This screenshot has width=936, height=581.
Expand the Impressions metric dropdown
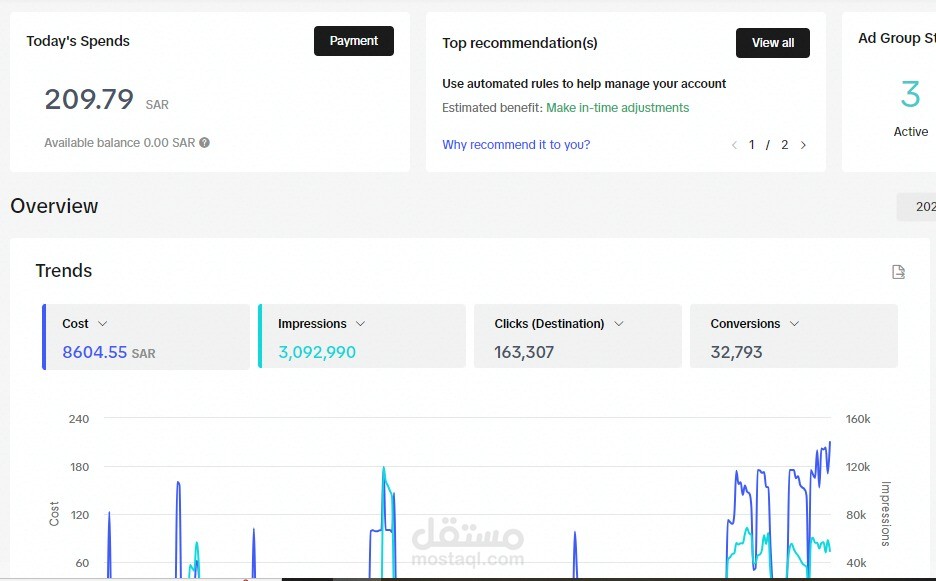pyautogui.click(x=360, y=324)
